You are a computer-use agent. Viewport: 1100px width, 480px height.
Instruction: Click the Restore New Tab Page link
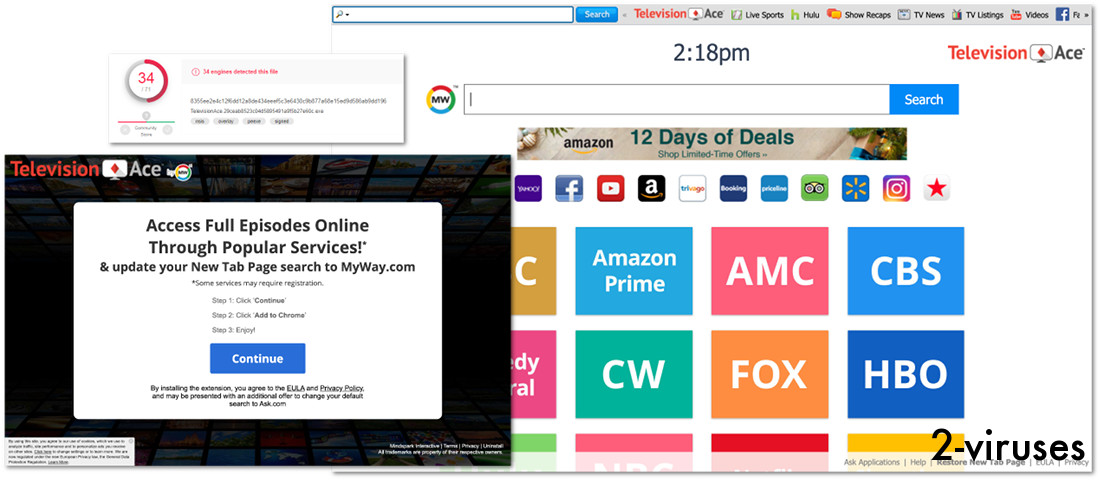coord(981,462)
